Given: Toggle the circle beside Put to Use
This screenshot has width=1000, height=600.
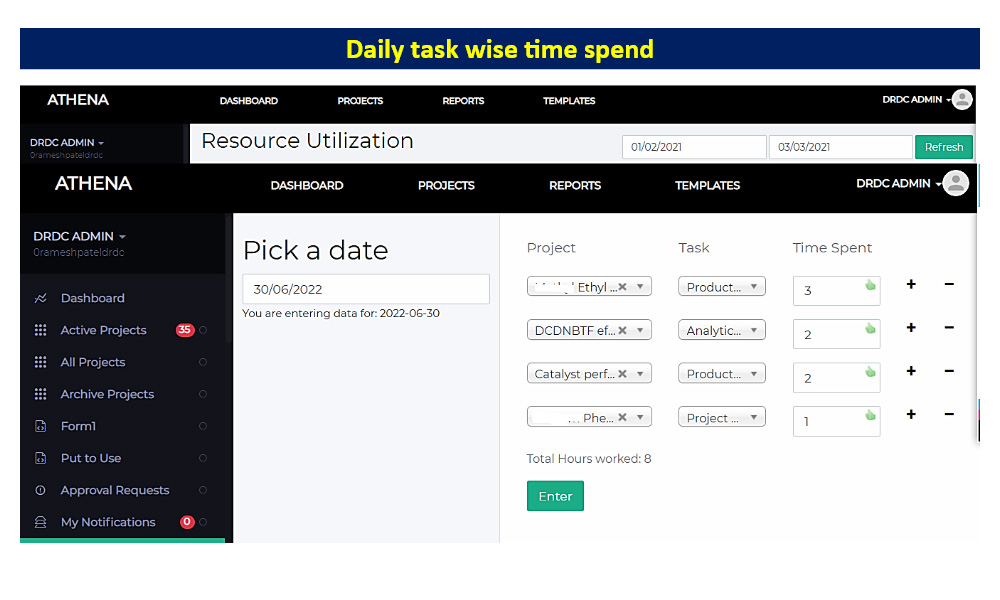Looking at the screenshot, I should [x=203, y=458].
